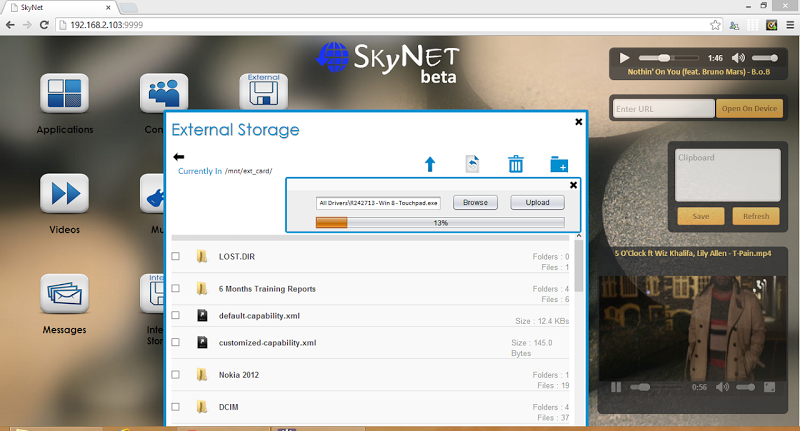Close the External Storage dialog

579,122
